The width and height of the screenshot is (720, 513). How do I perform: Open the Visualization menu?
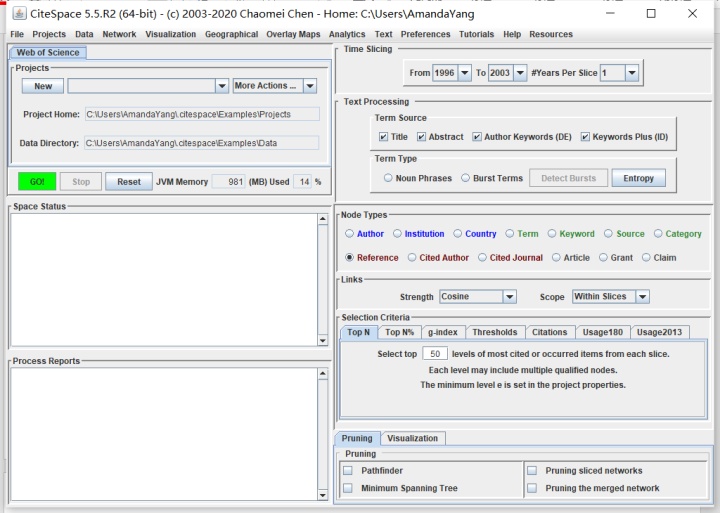point(170,34)
